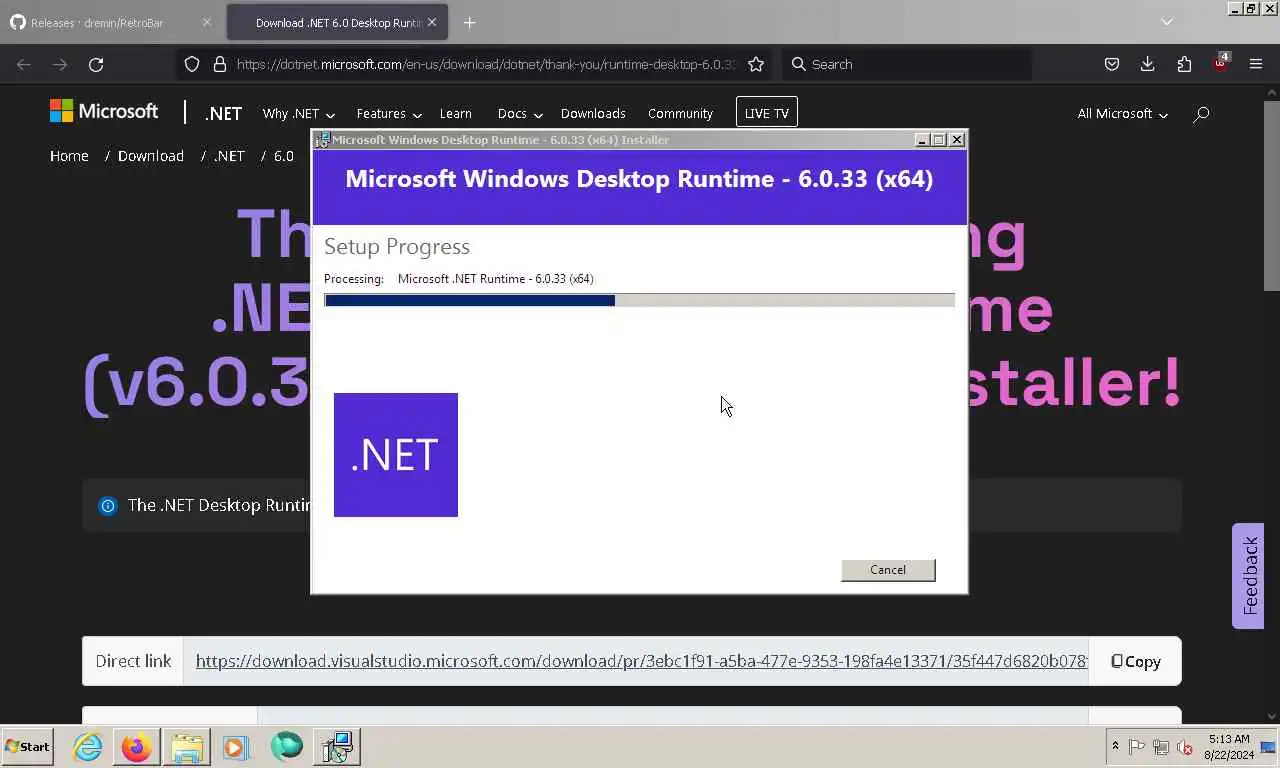Open the Community menu item
The width and height of the screenshot is (1280, 768).
tap(680, 114)
